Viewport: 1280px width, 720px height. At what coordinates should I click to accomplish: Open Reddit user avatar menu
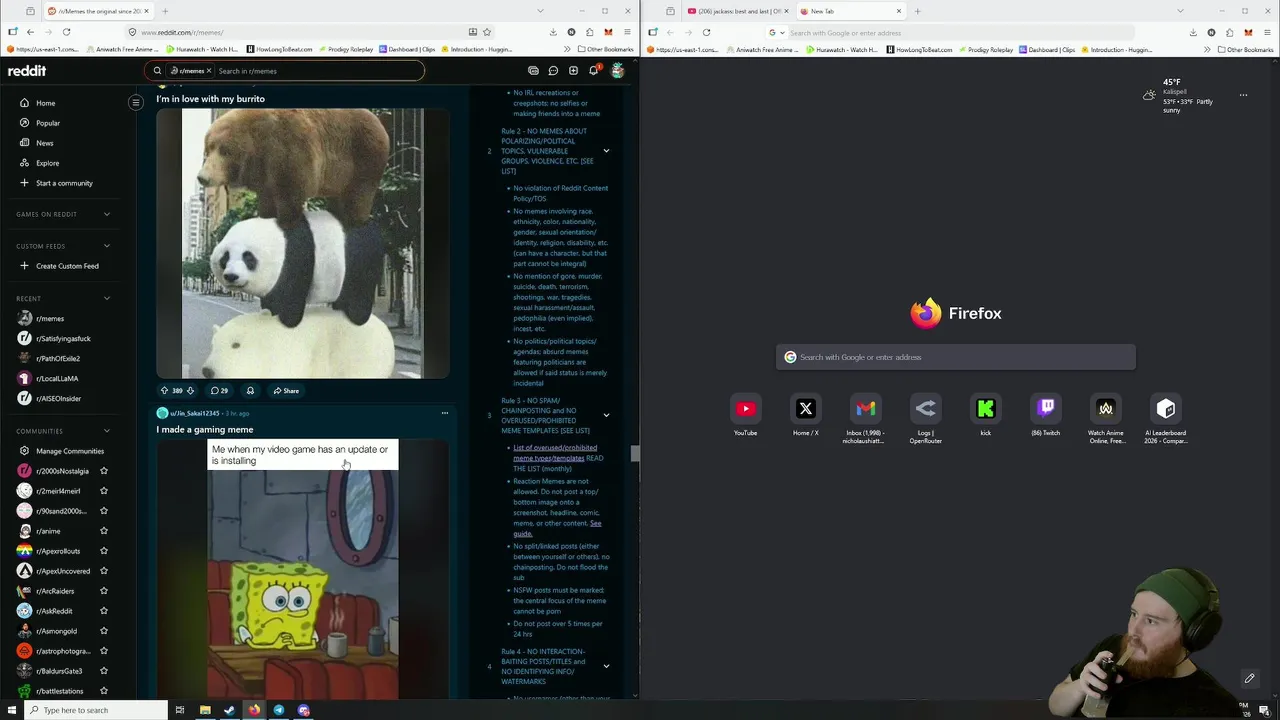(x=617, y=71)
